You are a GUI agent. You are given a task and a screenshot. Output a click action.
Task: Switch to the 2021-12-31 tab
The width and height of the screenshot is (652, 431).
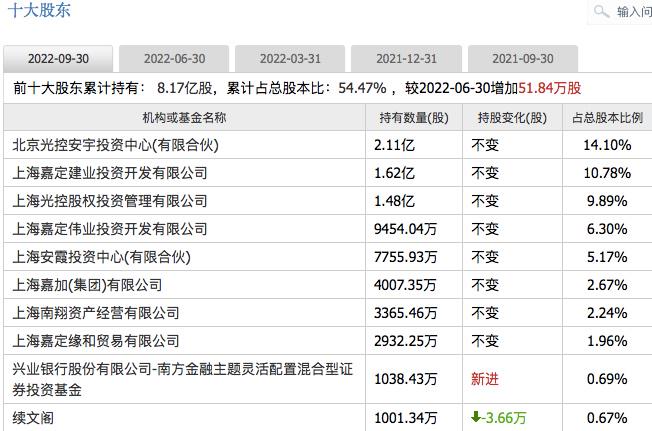406,59
